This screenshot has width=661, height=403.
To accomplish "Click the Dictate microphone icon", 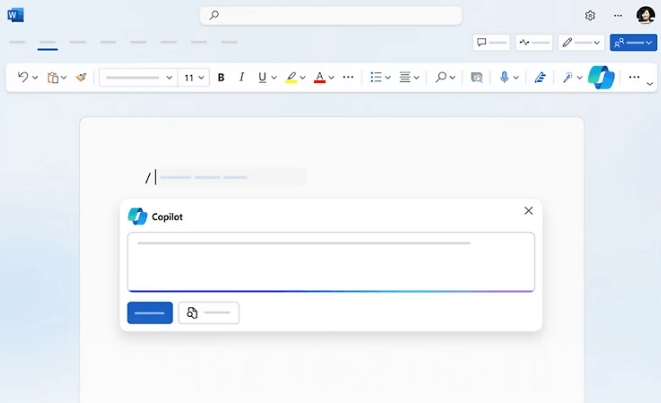I will tap(504, 77).
